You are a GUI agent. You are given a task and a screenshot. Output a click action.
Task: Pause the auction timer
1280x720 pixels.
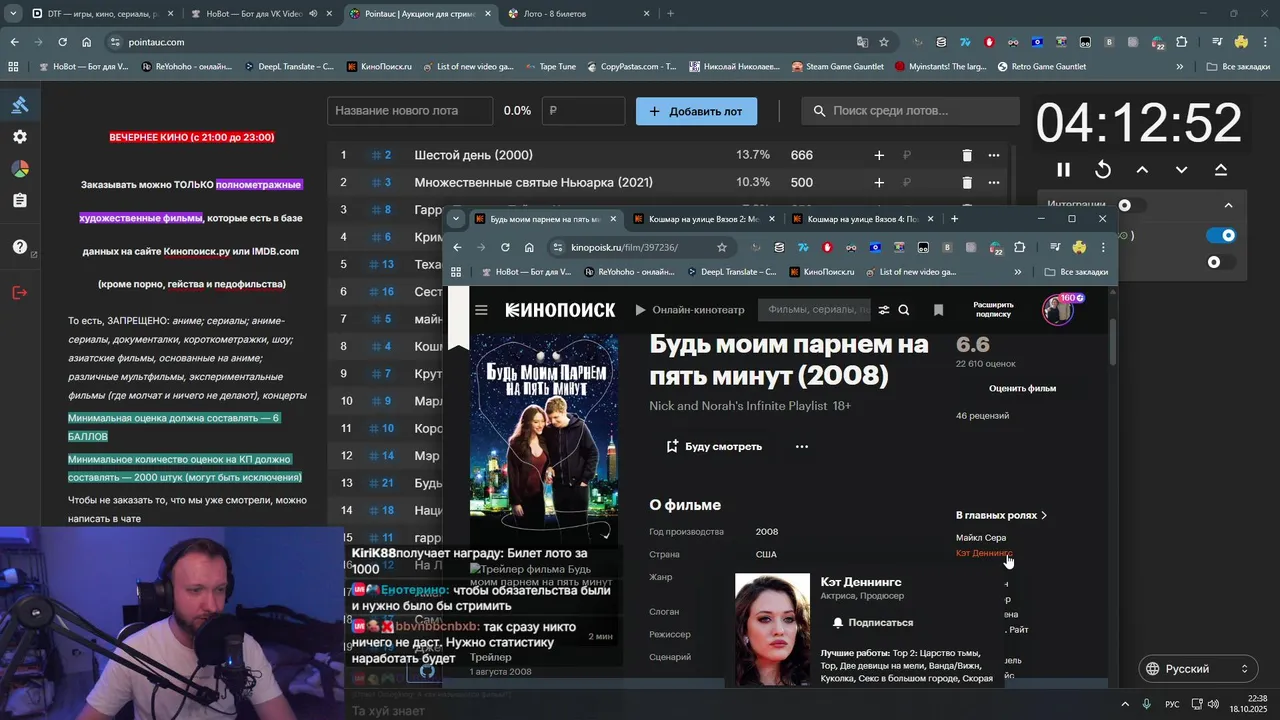pos(1063,170)
